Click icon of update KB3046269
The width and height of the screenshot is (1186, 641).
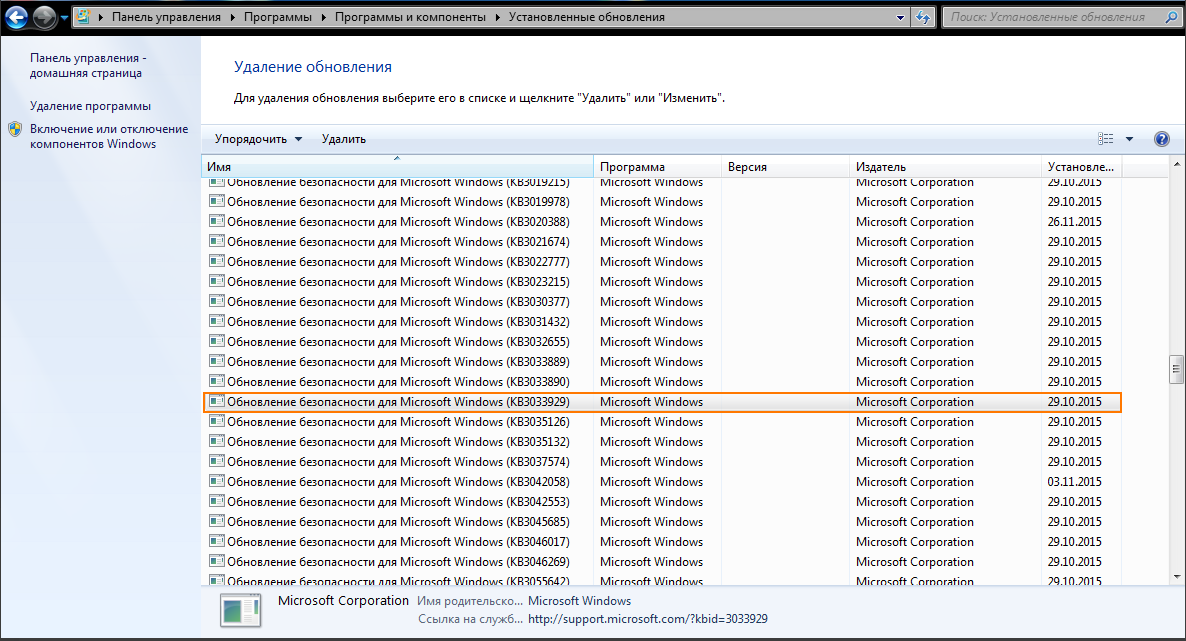point(216,561)
